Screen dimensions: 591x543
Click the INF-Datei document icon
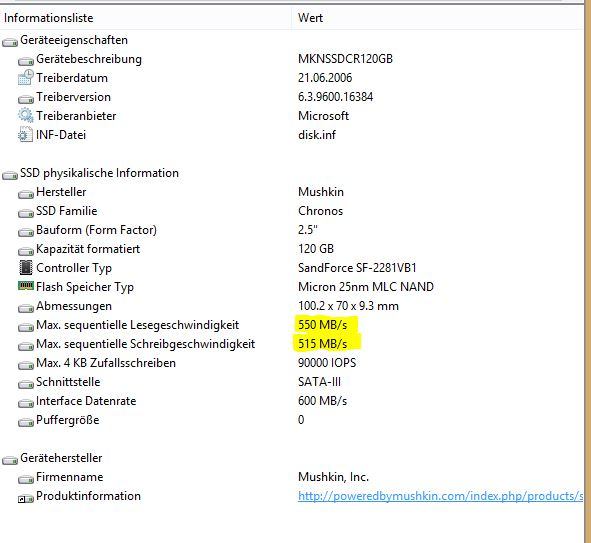(x=25, y=134)
